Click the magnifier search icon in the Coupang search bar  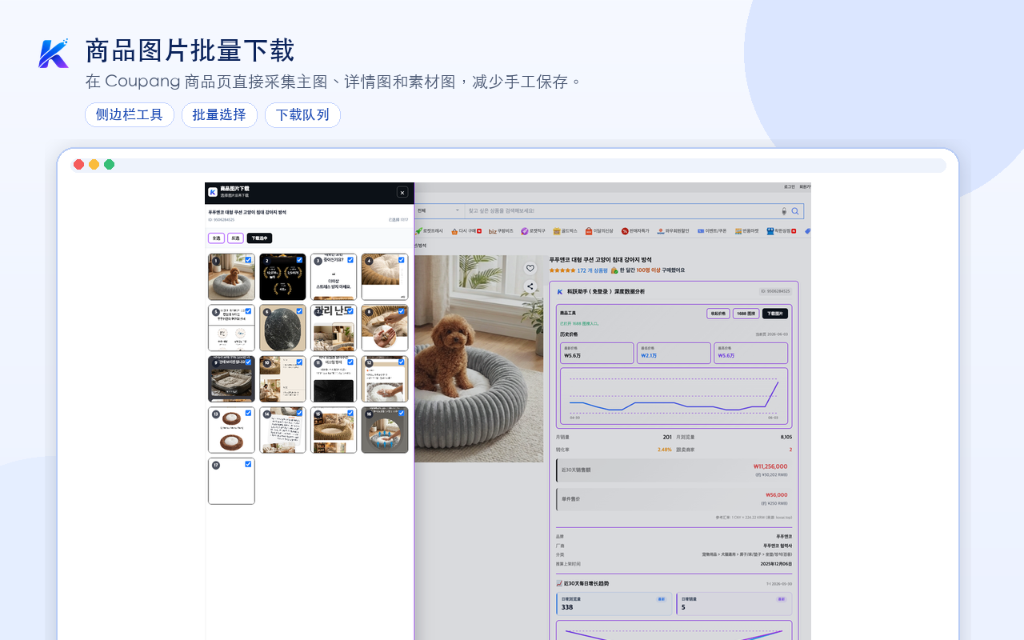pos(795,211)
